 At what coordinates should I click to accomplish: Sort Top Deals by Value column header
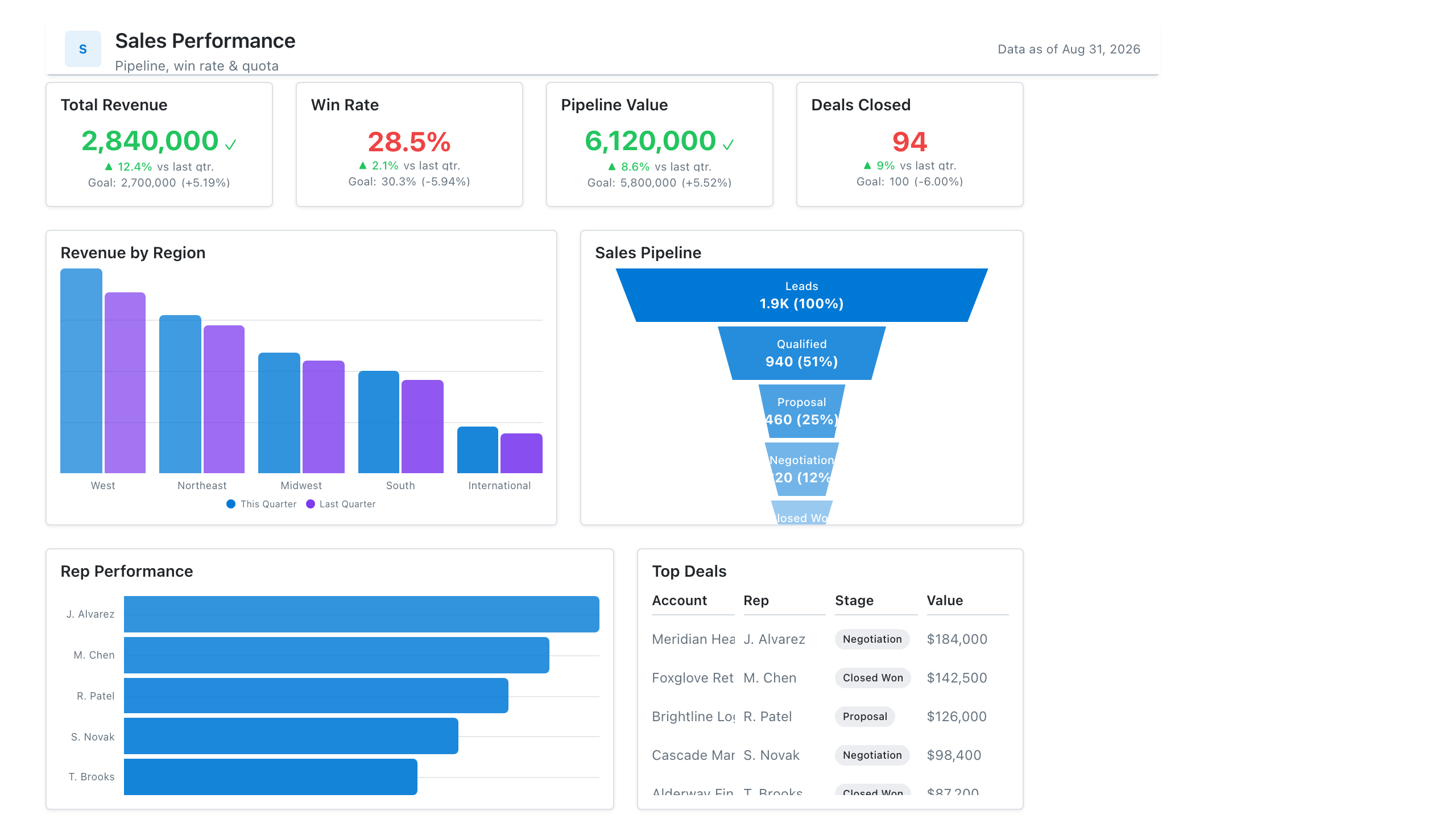[967, 601]
